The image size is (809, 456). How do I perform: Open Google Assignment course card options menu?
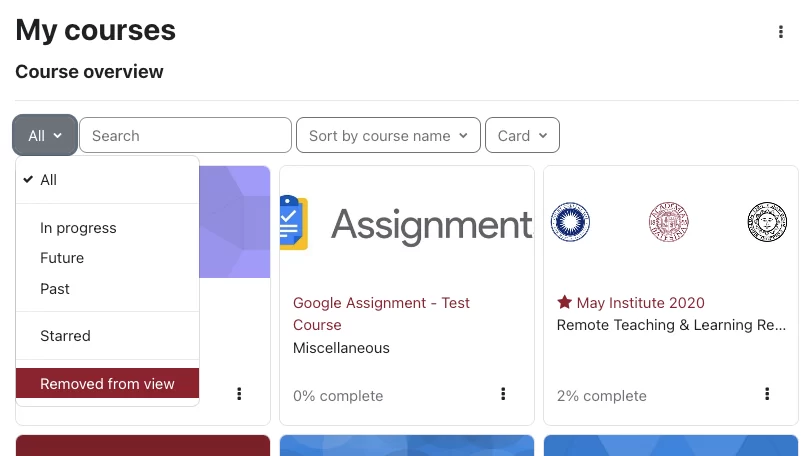click(503, 394)
